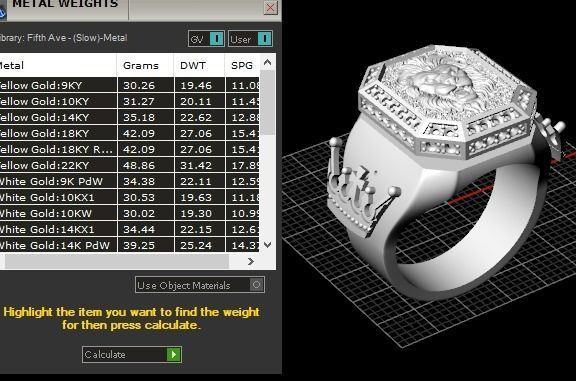Click the 39.25 grams value

[x=139, y=245]
